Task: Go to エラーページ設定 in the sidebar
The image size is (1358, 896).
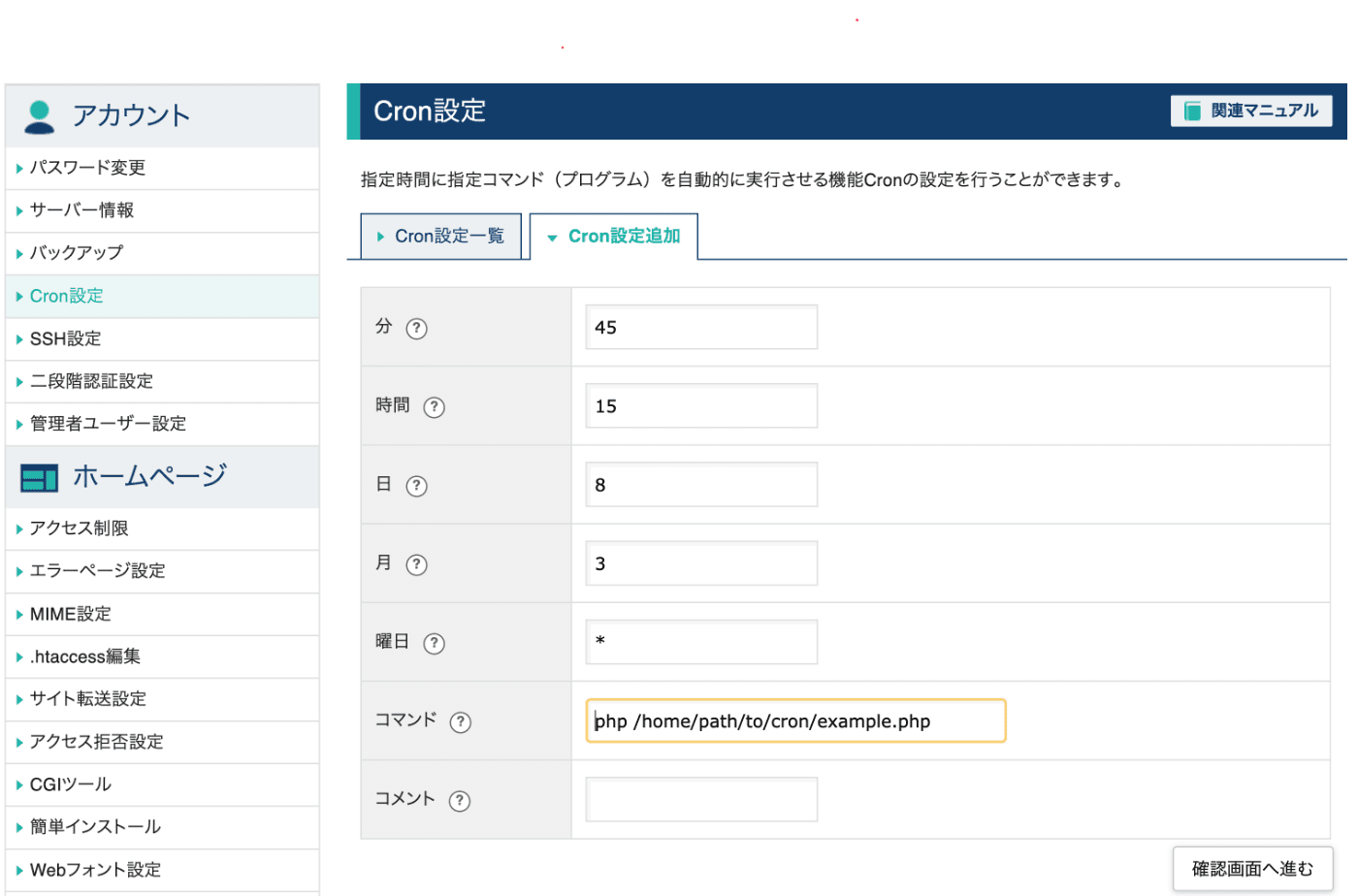Action: [x=162, y=571]
